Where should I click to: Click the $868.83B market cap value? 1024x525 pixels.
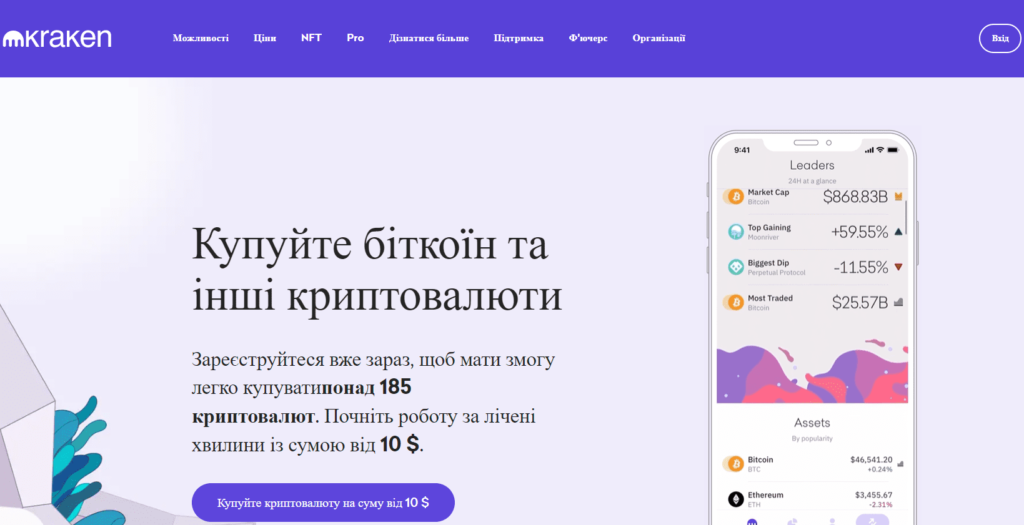[855, 197]
